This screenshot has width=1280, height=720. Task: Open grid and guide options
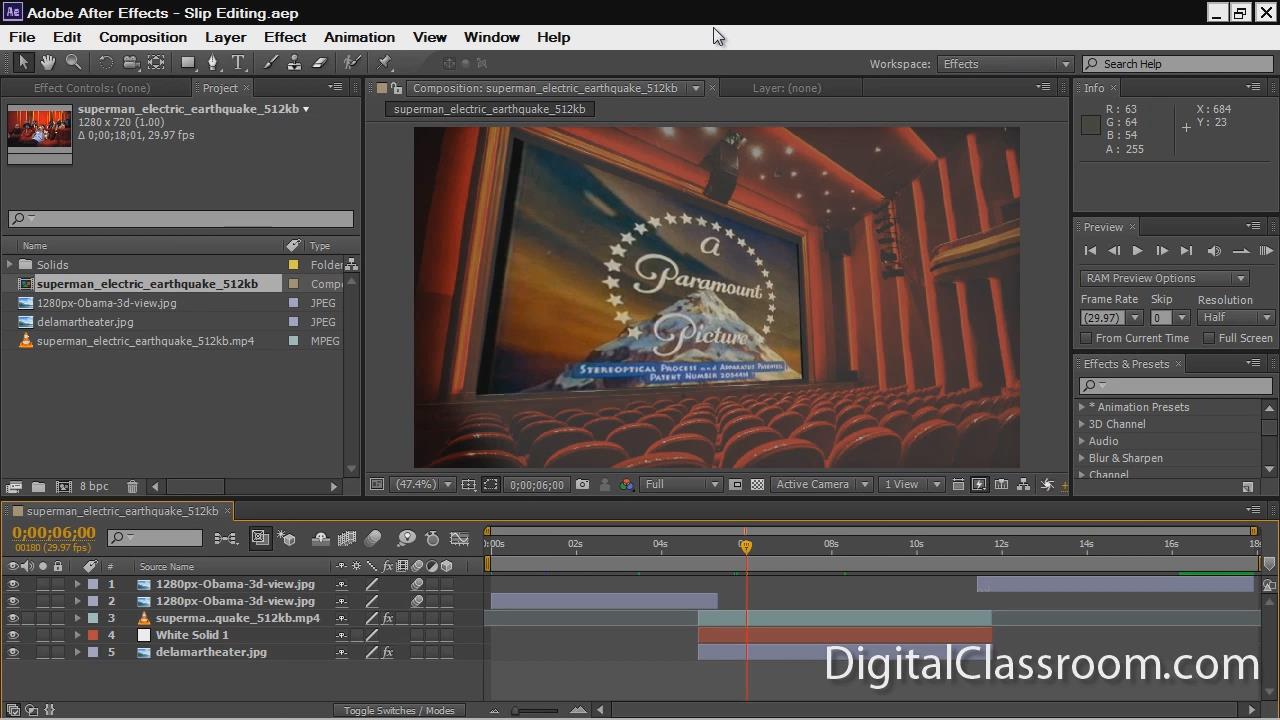pos(468,485)
